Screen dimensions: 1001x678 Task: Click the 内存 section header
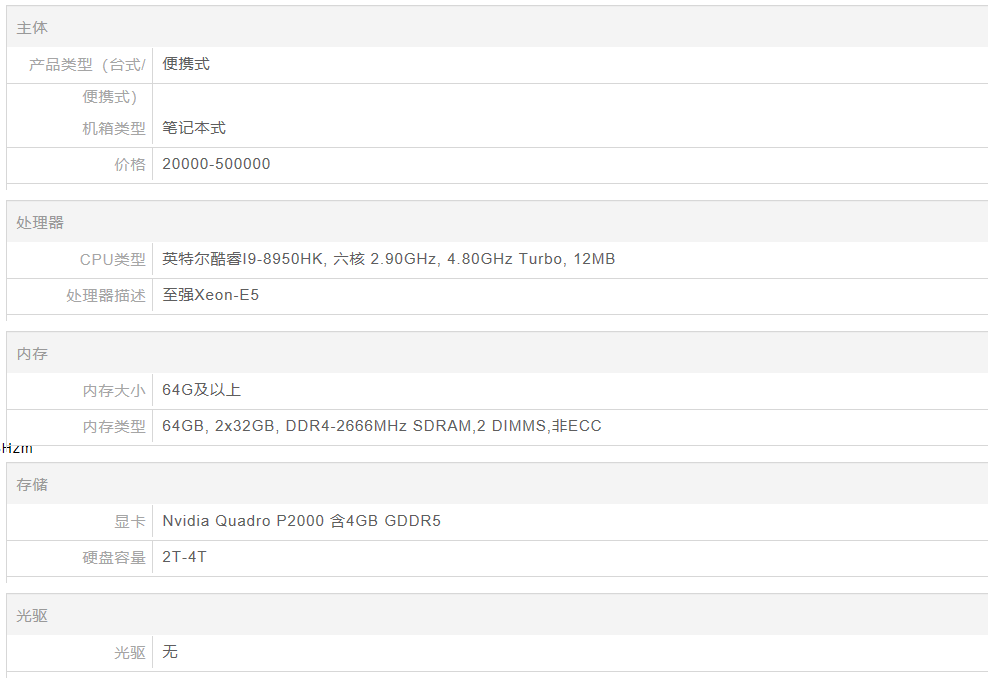point(32,354)
